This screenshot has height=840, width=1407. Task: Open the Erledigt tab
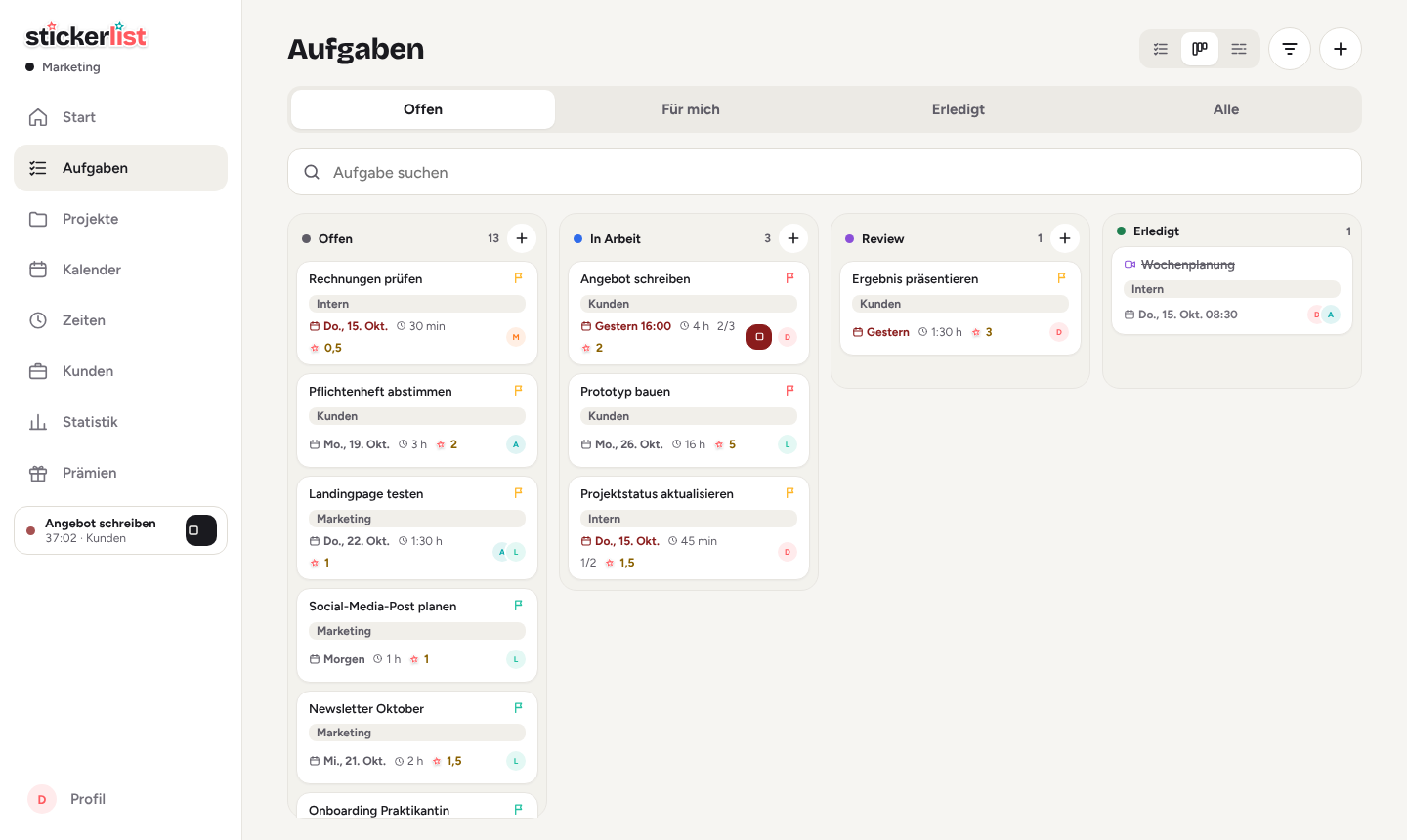click(959, 109)
